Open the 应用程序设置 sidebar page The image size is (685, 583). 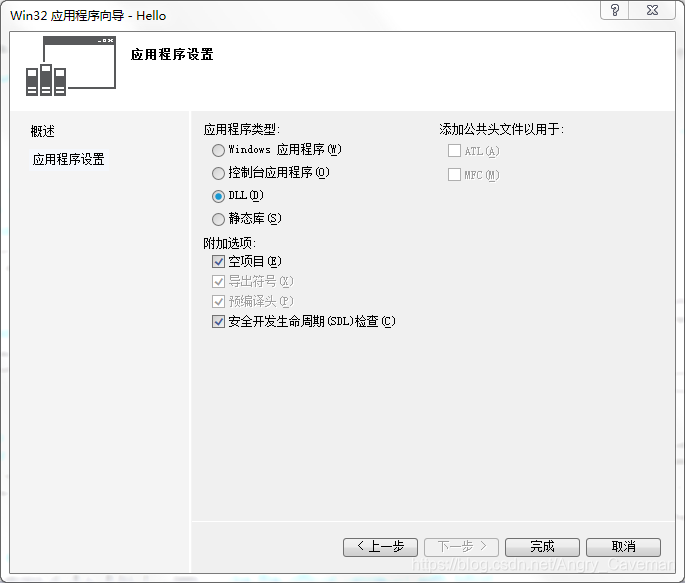point(69,159)
